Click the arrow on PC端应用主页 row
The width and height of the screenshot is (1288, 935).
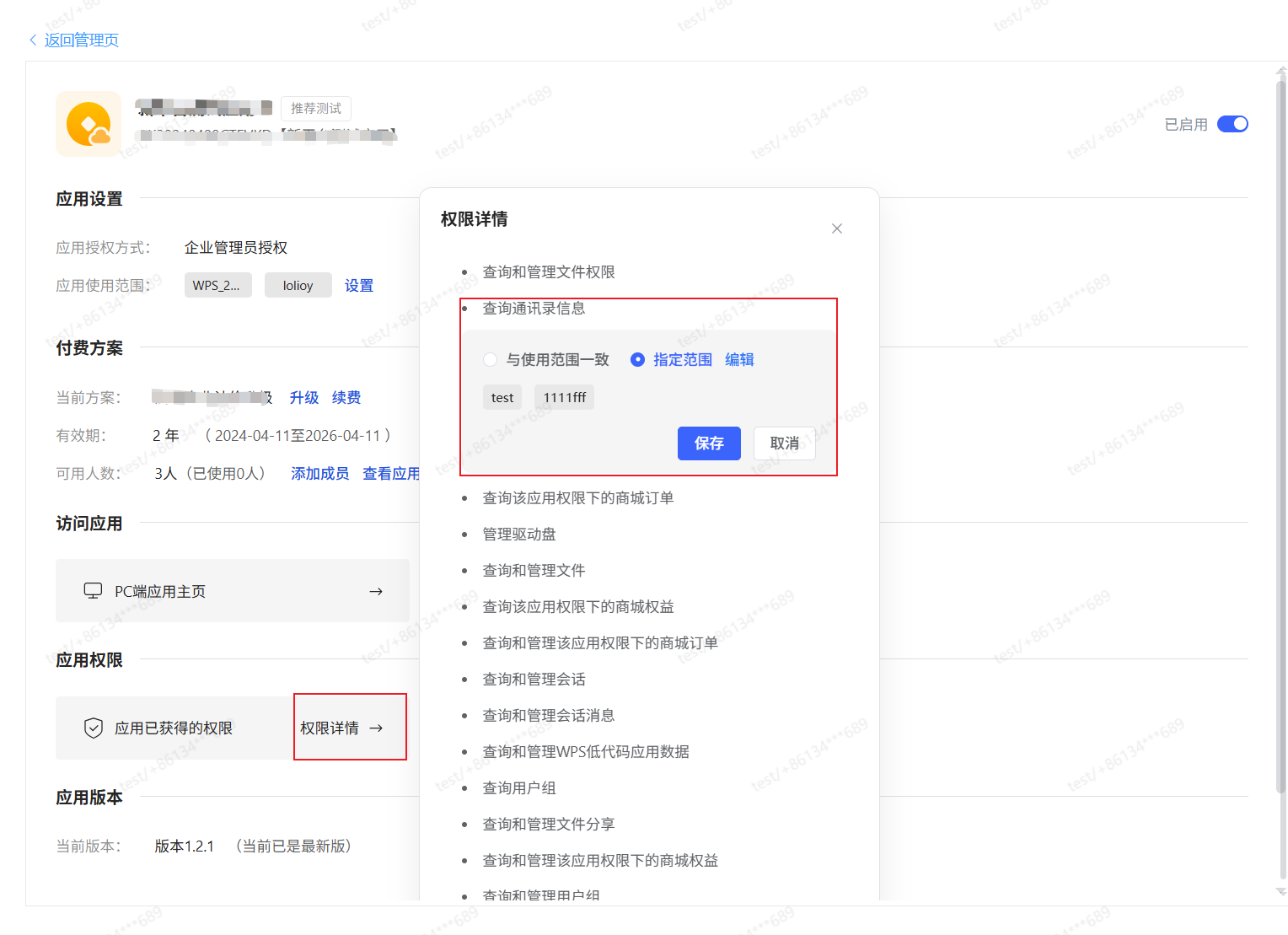[x=376, y=591]
